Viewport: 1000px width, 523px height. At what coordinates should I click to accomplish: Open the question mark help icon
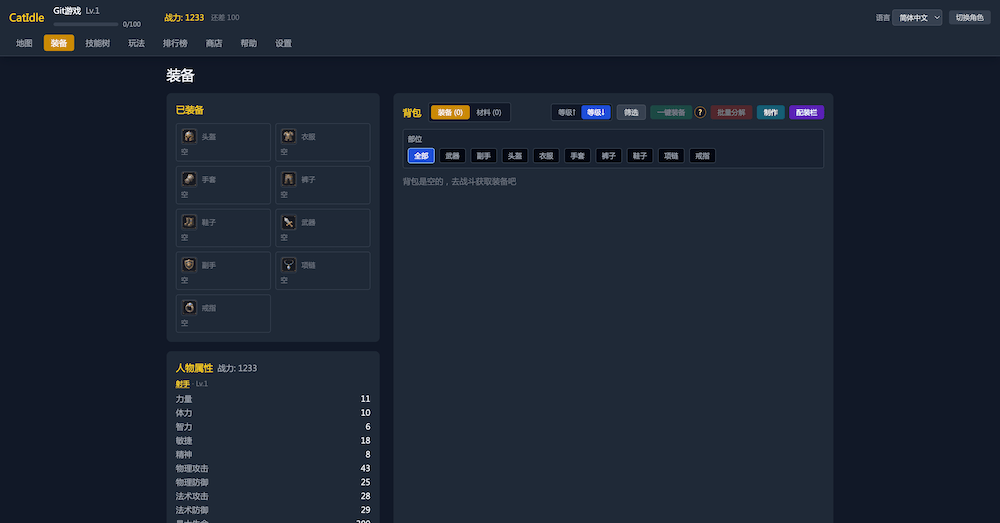[700, 112]
